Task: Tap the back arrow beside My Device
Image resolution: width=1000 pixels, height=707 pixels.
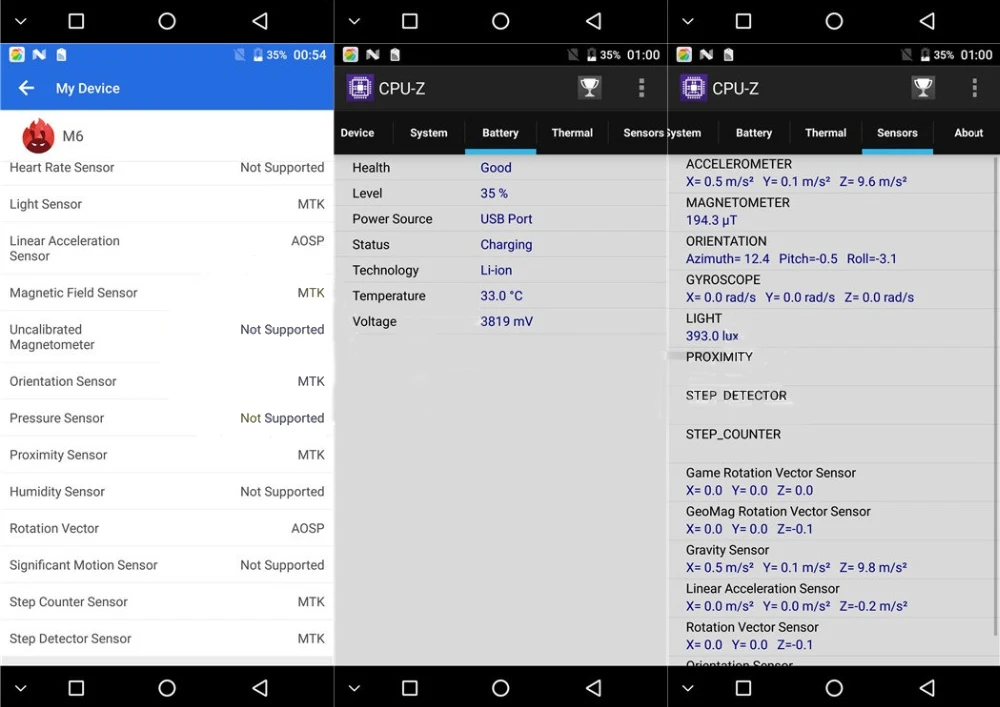Action: coord(26,88)
